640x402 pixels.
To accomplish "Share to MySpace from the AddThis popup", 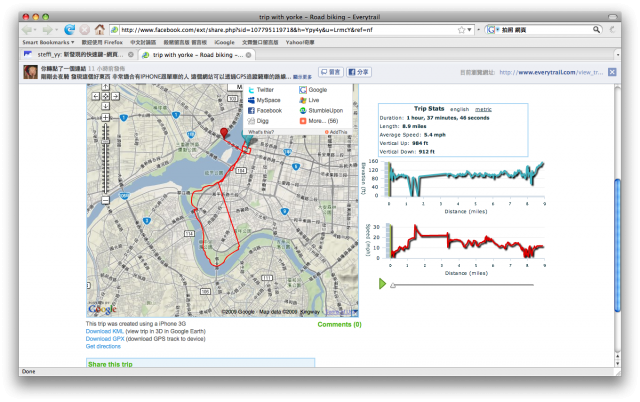I will coord(264,100).
